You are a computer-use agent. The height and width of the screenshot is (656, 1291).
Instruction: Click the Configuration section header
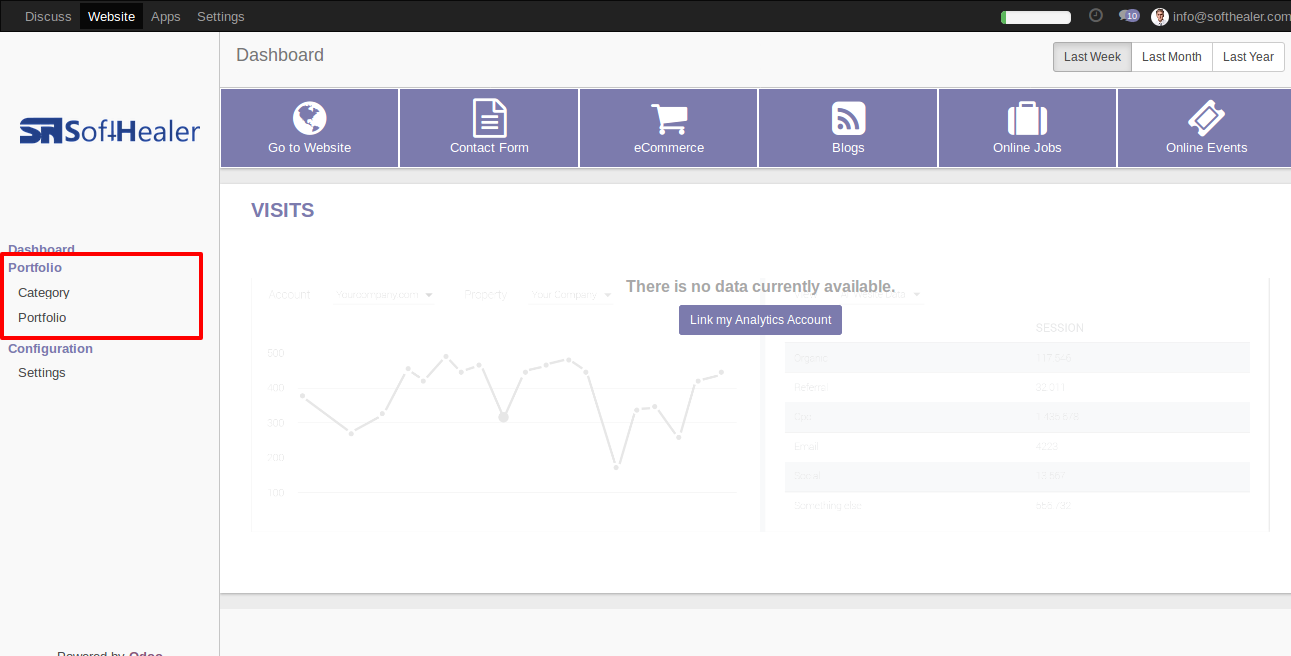pos(50,349)
